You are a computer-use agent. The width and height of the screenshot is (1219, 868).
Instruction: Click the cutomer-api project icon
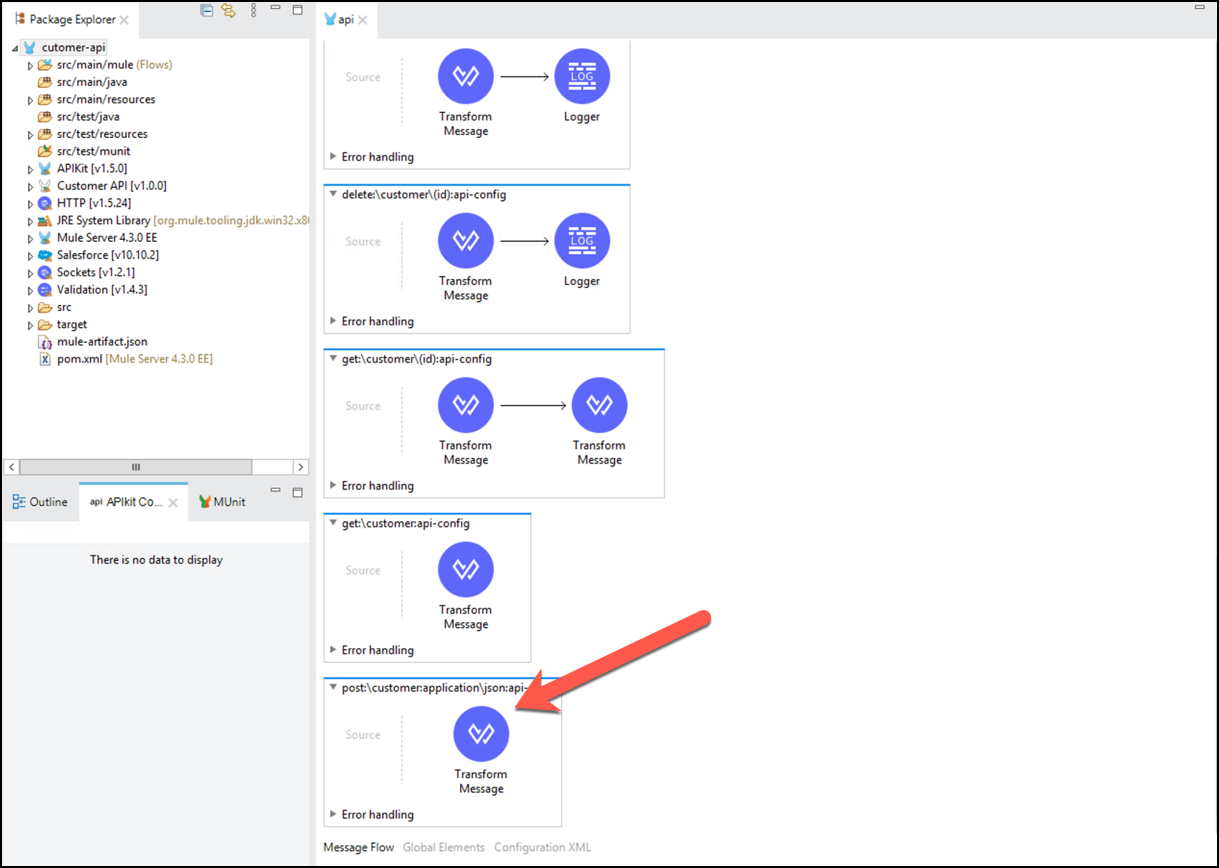30,47
